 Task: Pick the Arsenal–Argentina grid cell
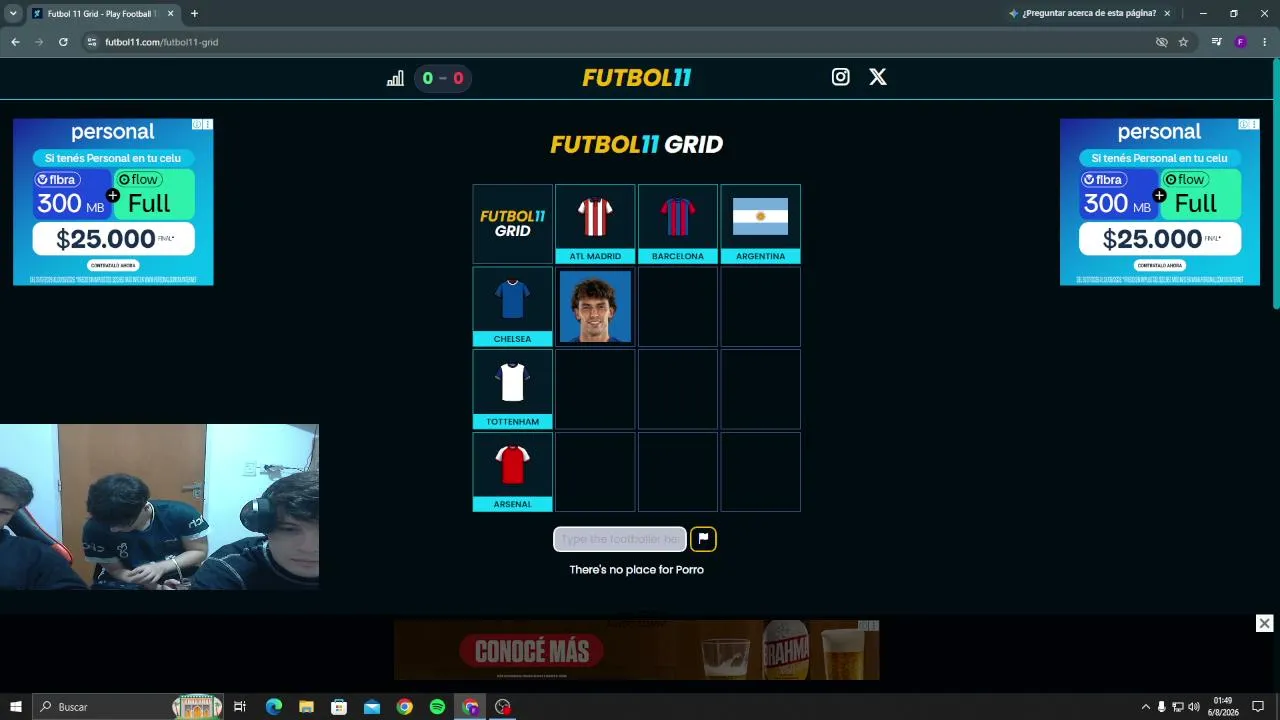[760, 472]
